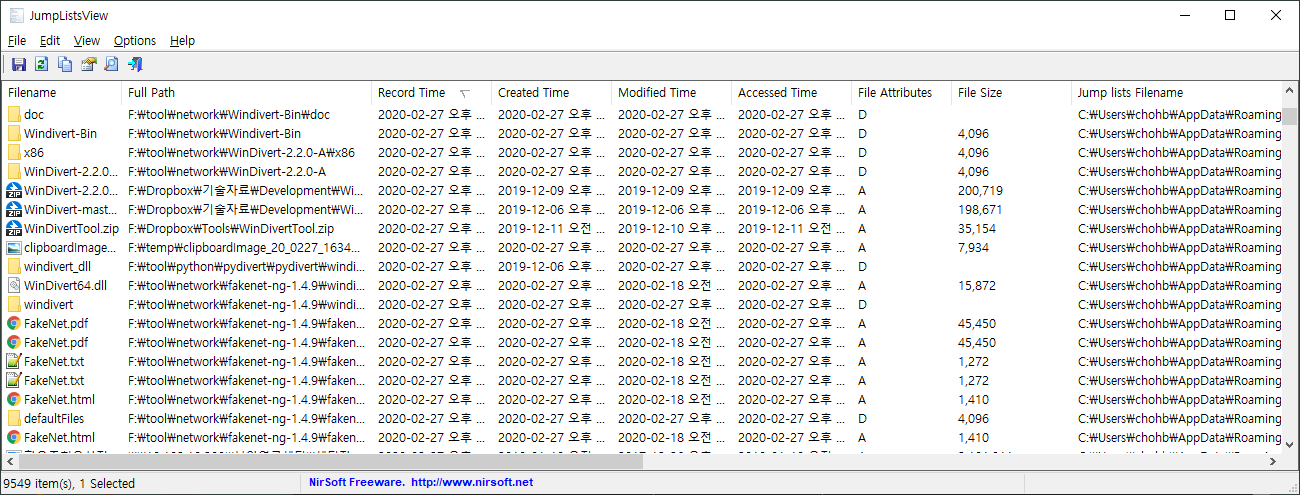
Task: Select the row named doc
Action: click(x=642, y=115)
